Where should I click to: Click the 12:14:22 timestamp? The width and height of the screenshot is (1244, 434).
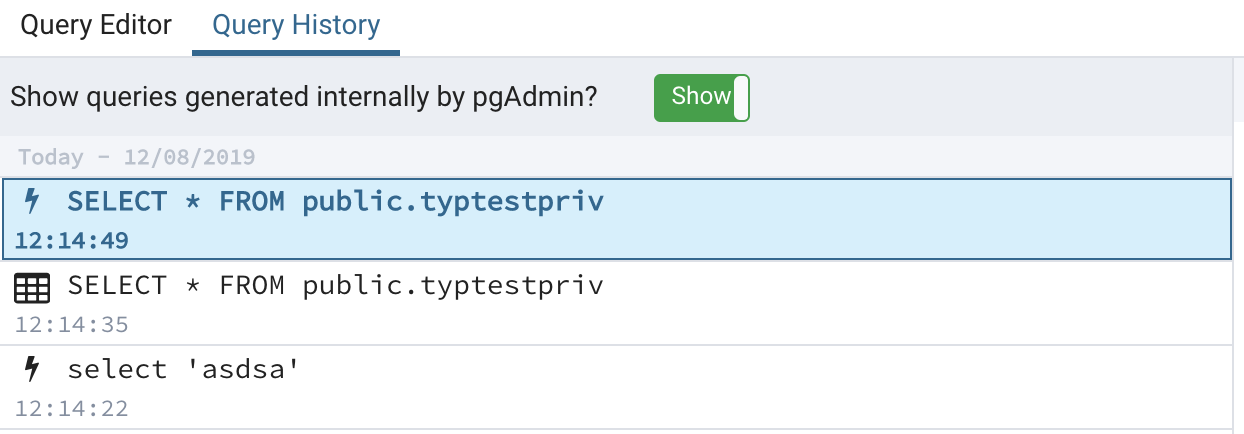[72, 409]
